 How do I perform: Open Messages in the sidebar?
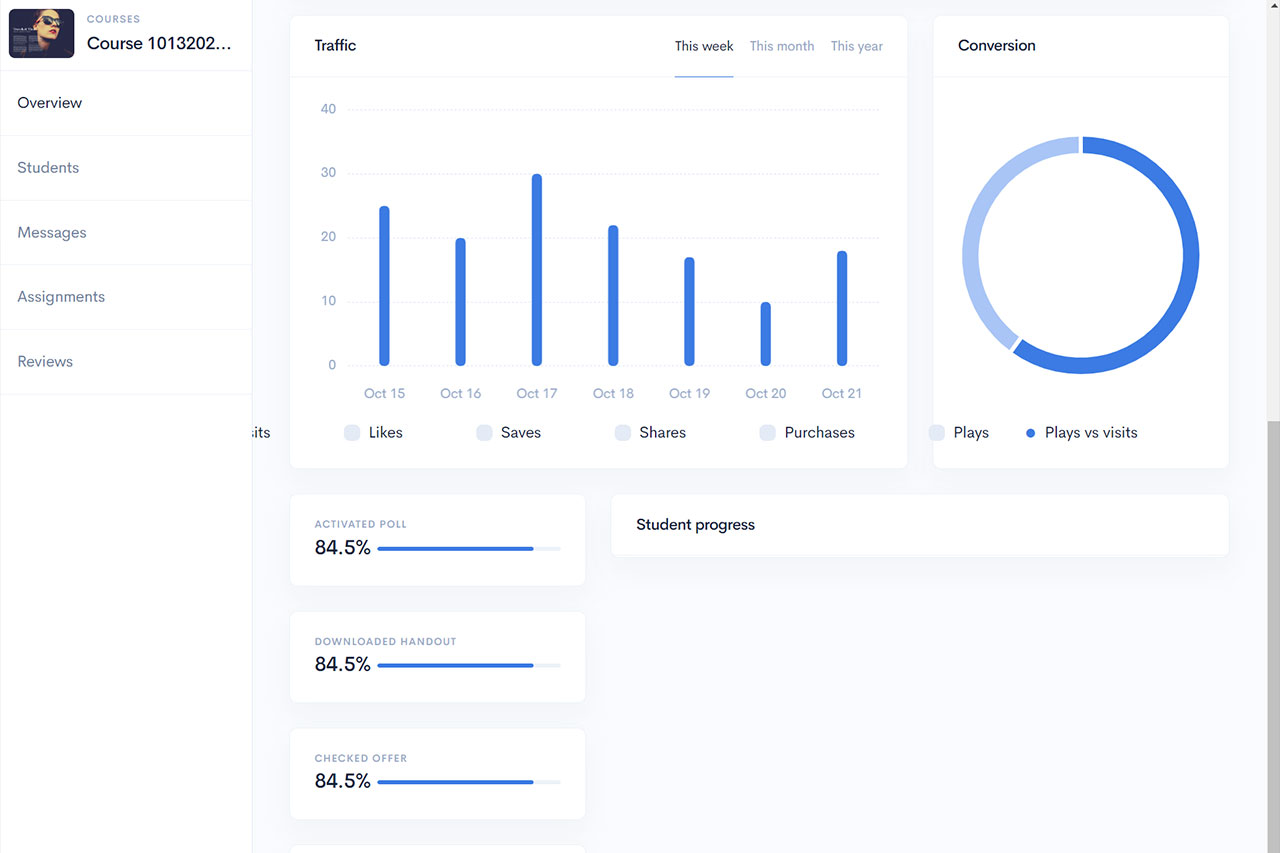126,233
